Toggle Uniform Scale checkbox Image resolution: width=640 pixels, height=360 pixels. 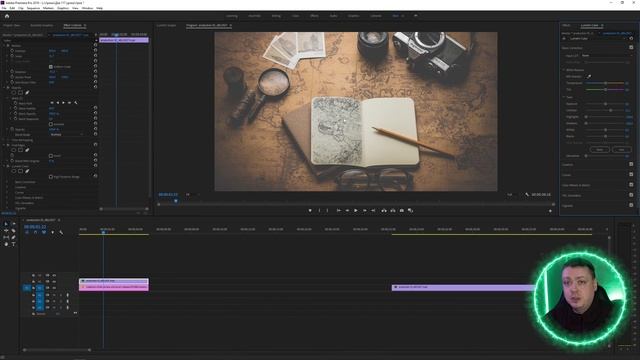(51, 67)
